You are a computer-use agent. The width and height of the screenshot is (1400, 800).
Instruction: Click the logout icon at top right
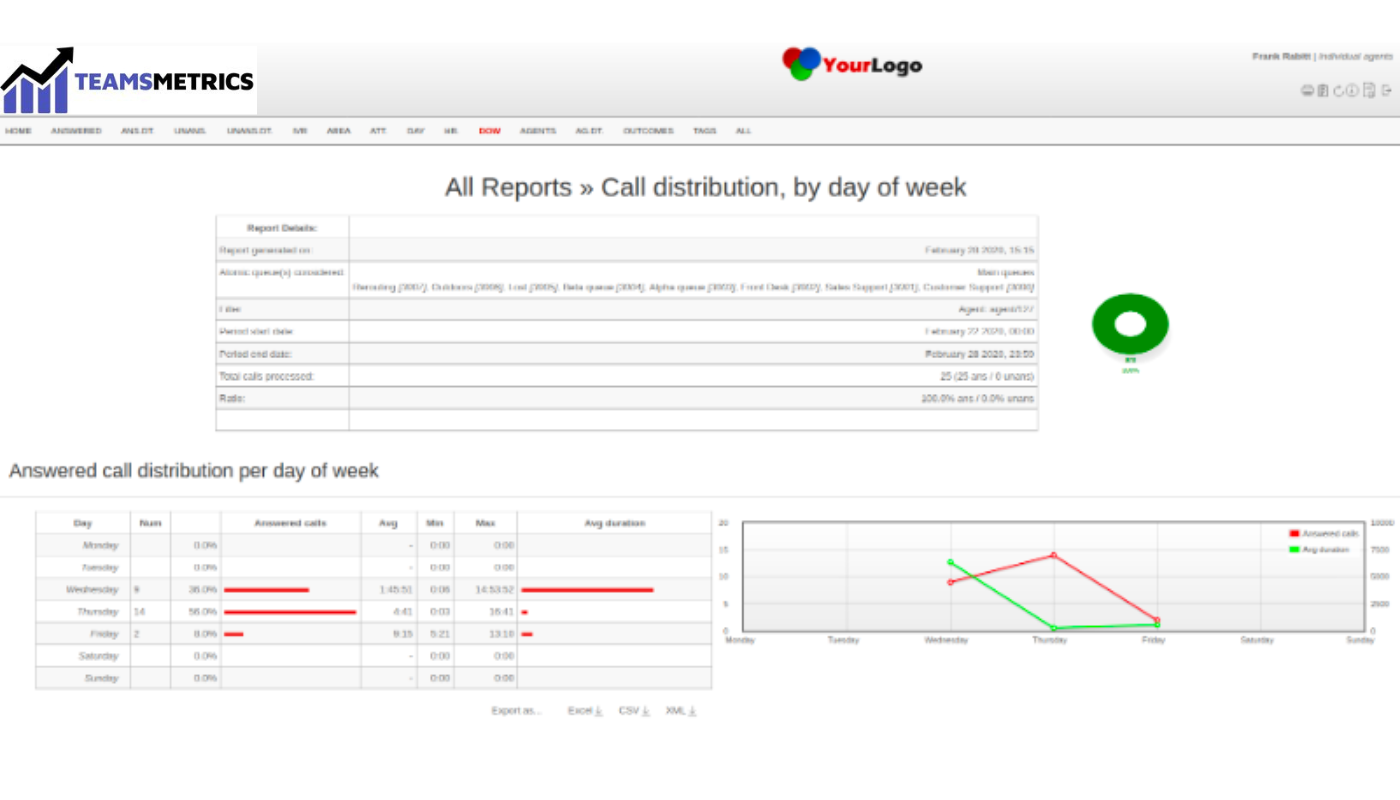pos(1387,91)
